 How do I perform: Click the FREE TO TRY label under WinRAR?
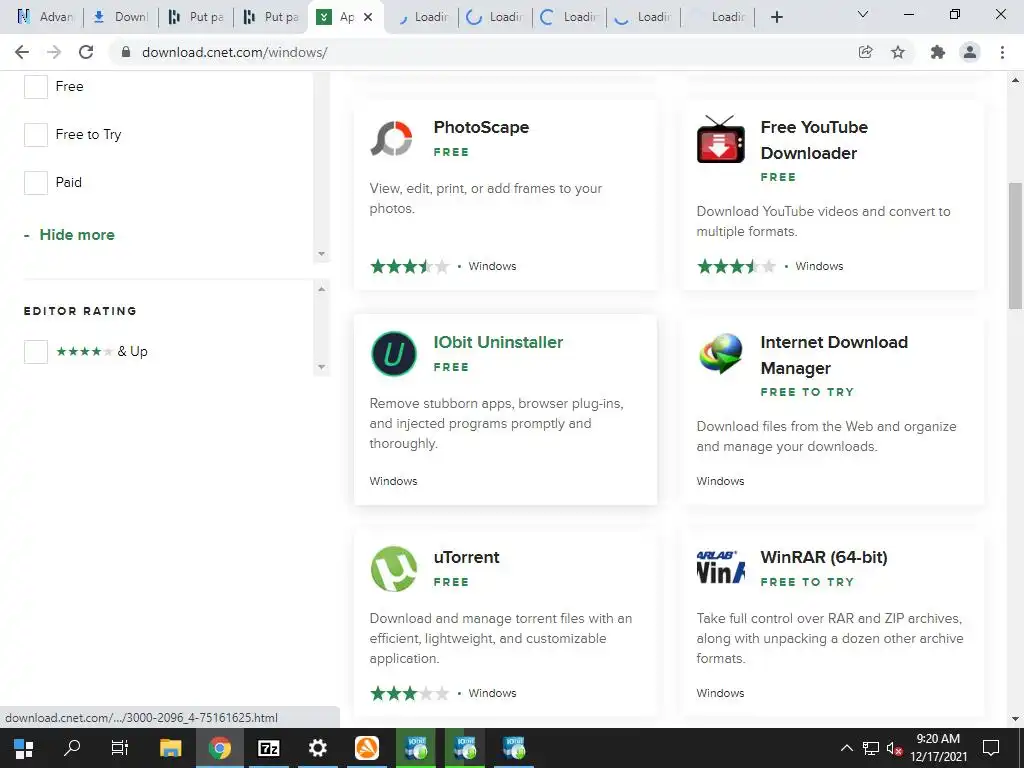coord(807,582)
